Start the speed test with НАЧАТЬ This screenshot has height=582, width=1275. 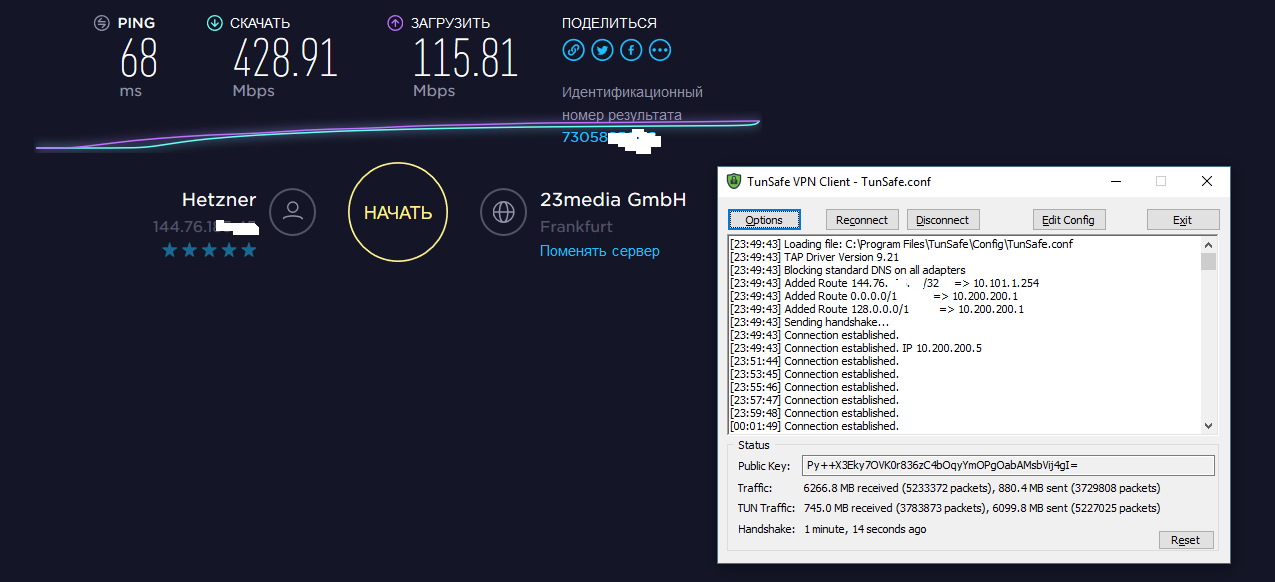click(398, 212)
